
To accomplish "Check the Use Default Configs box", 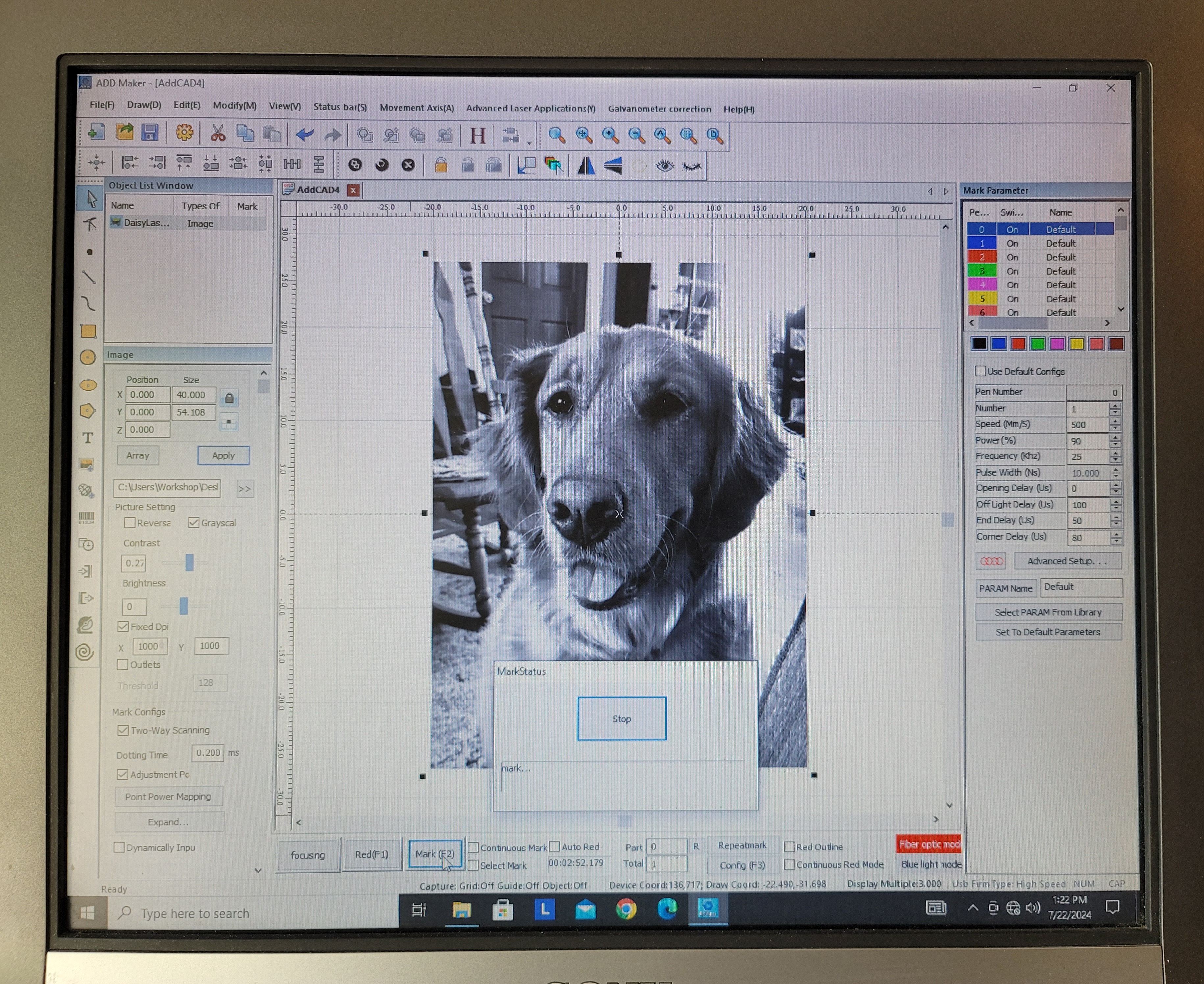I will point(980,371).
